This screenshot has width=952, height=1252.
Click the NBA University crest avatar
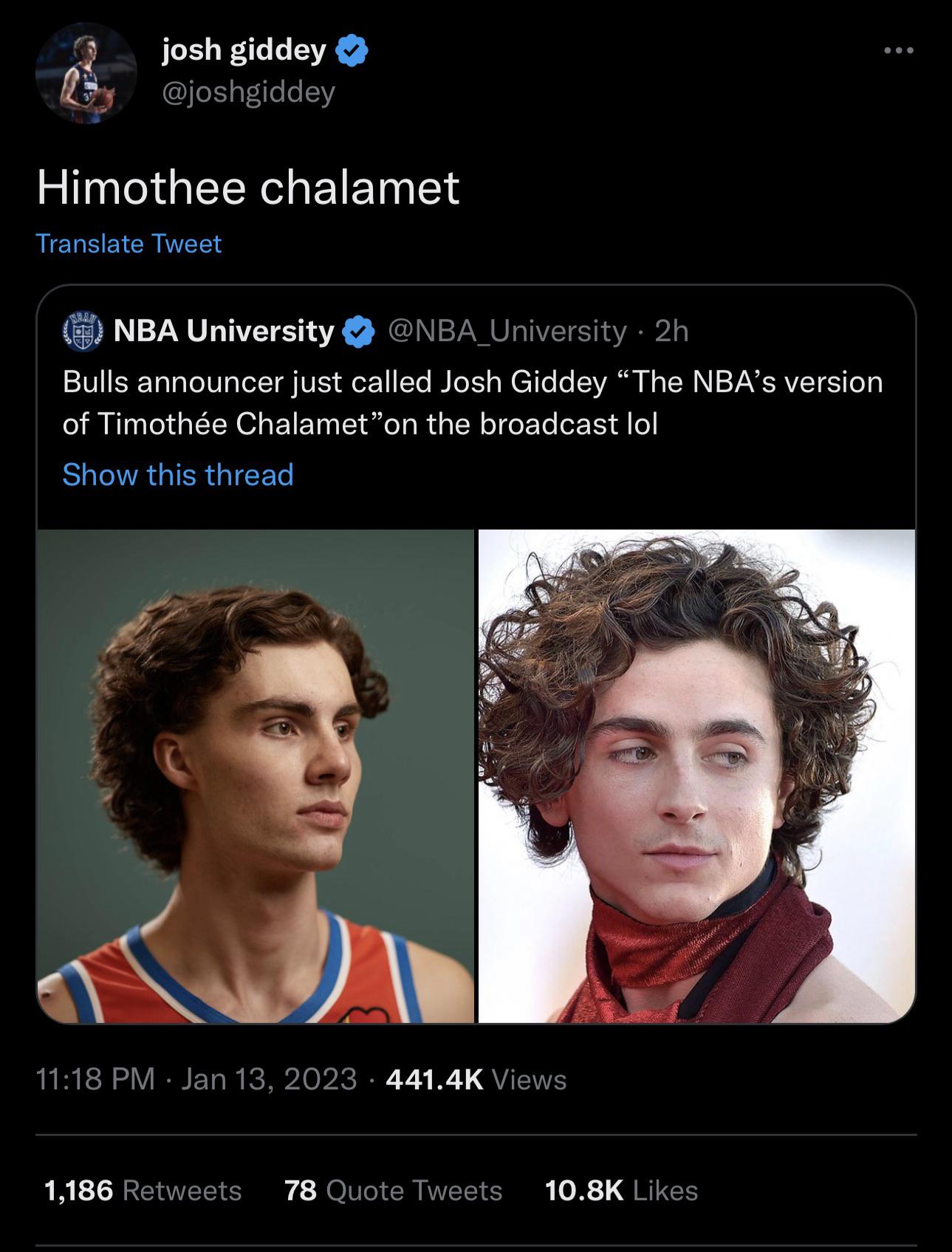point(81,331)
